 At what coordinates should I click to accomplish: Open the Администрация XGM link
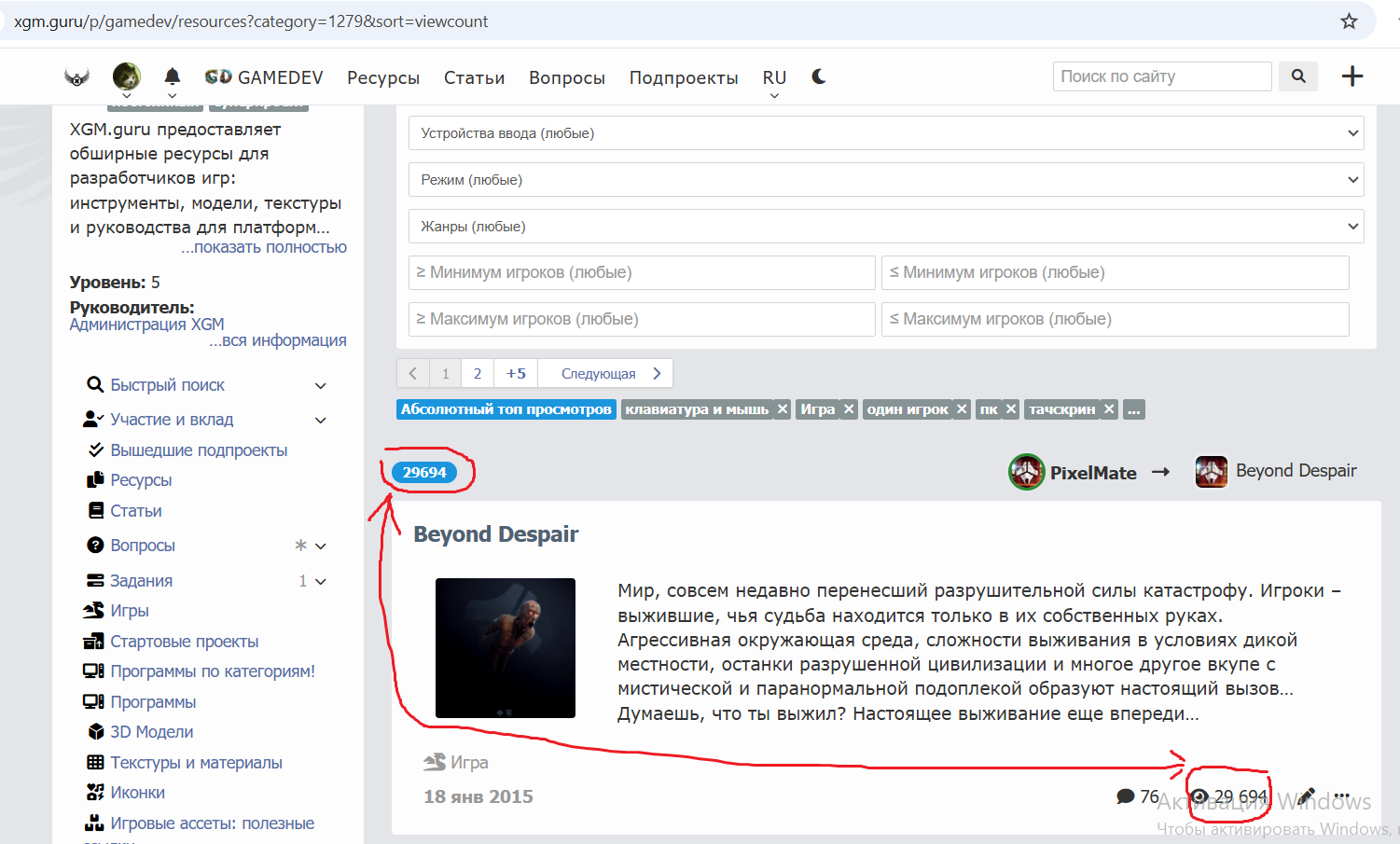coord(147,325)
